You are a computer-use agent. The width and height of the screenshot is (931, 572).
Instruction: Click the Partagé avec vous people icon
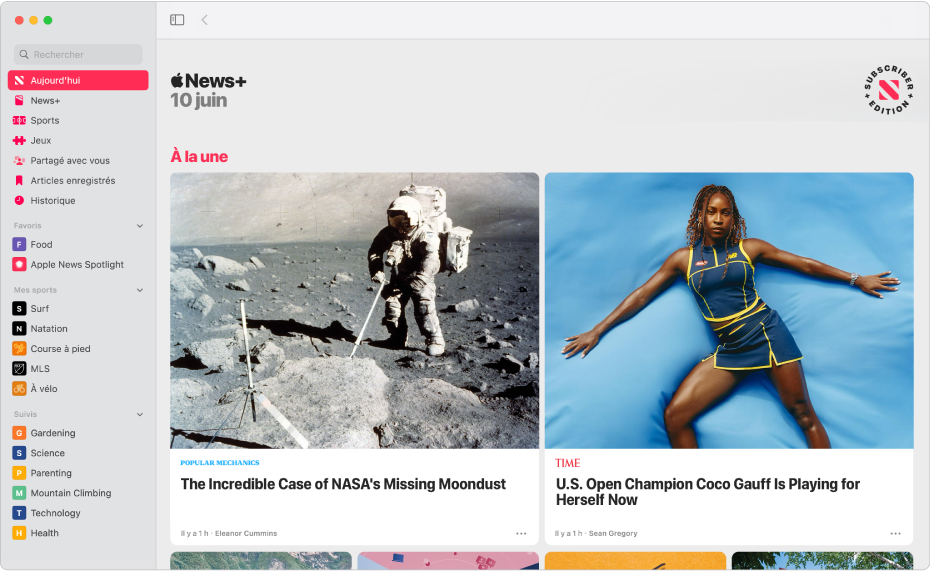click(x=19, y=161)
